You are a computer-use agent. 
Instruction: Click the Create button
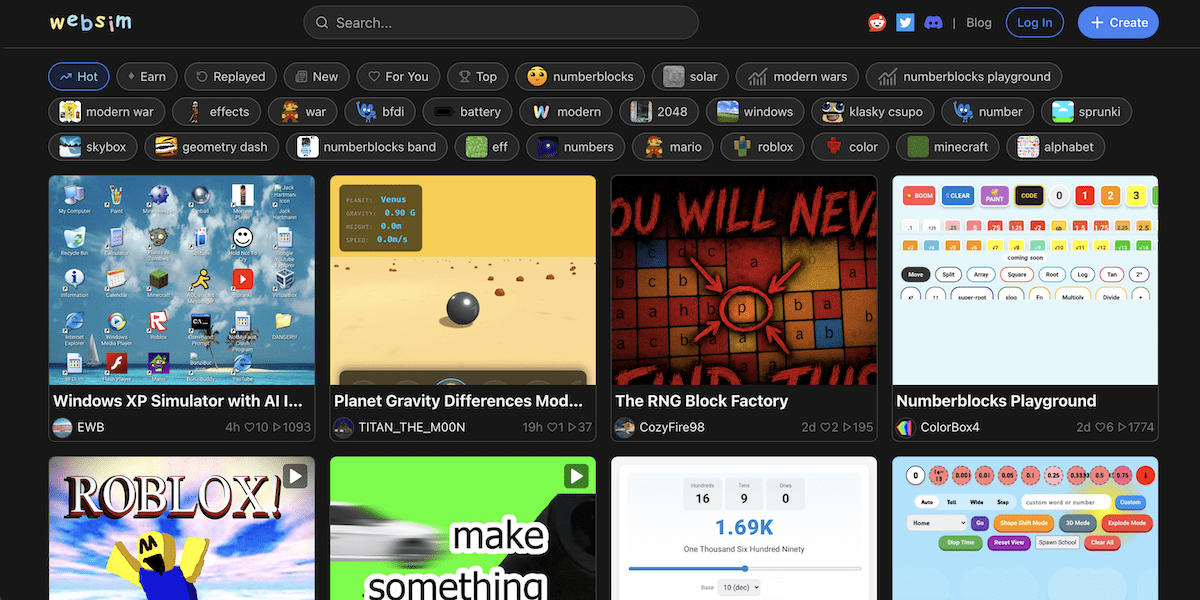1118,22
